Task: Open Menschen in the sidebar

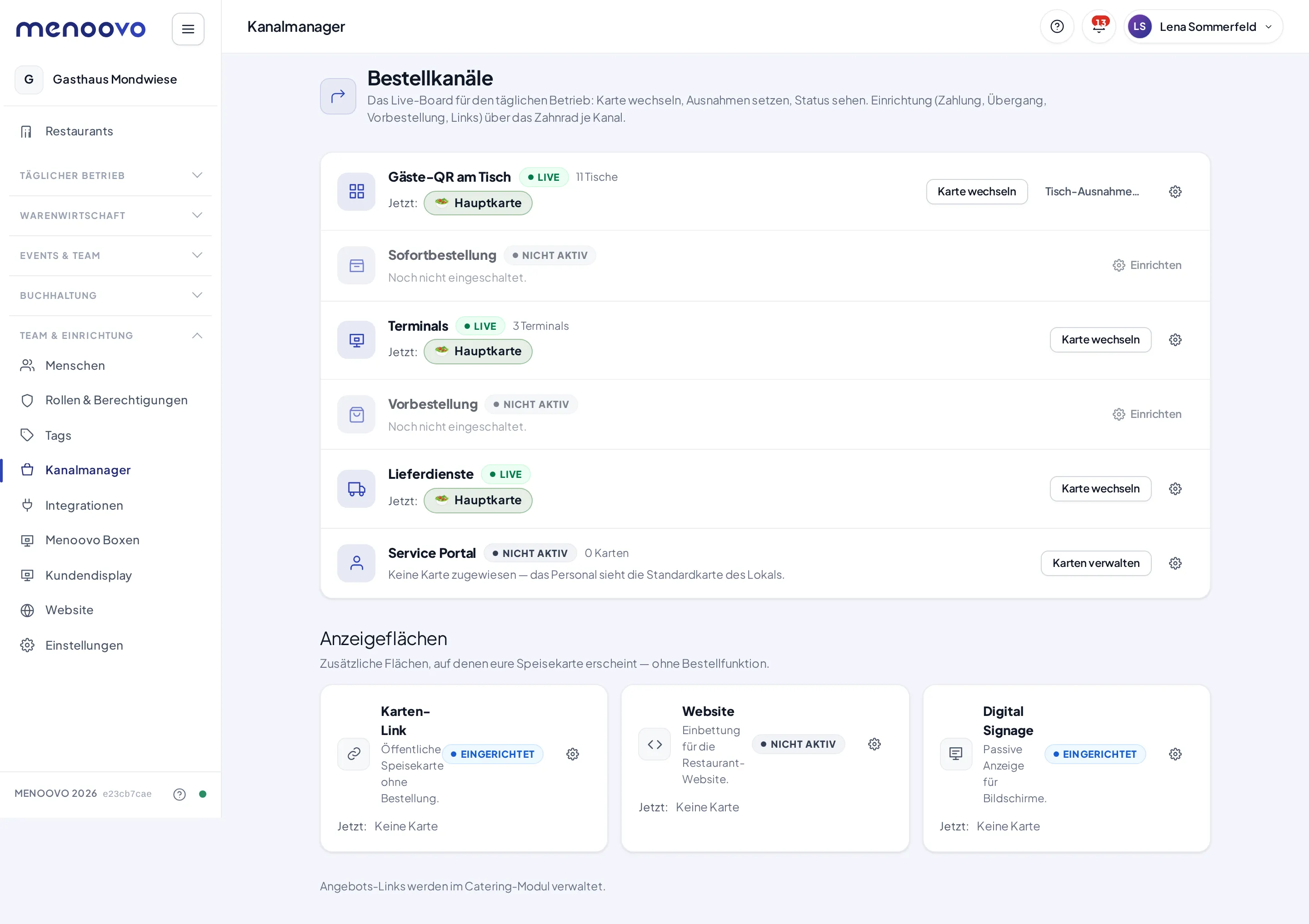Action: point(110,366)
